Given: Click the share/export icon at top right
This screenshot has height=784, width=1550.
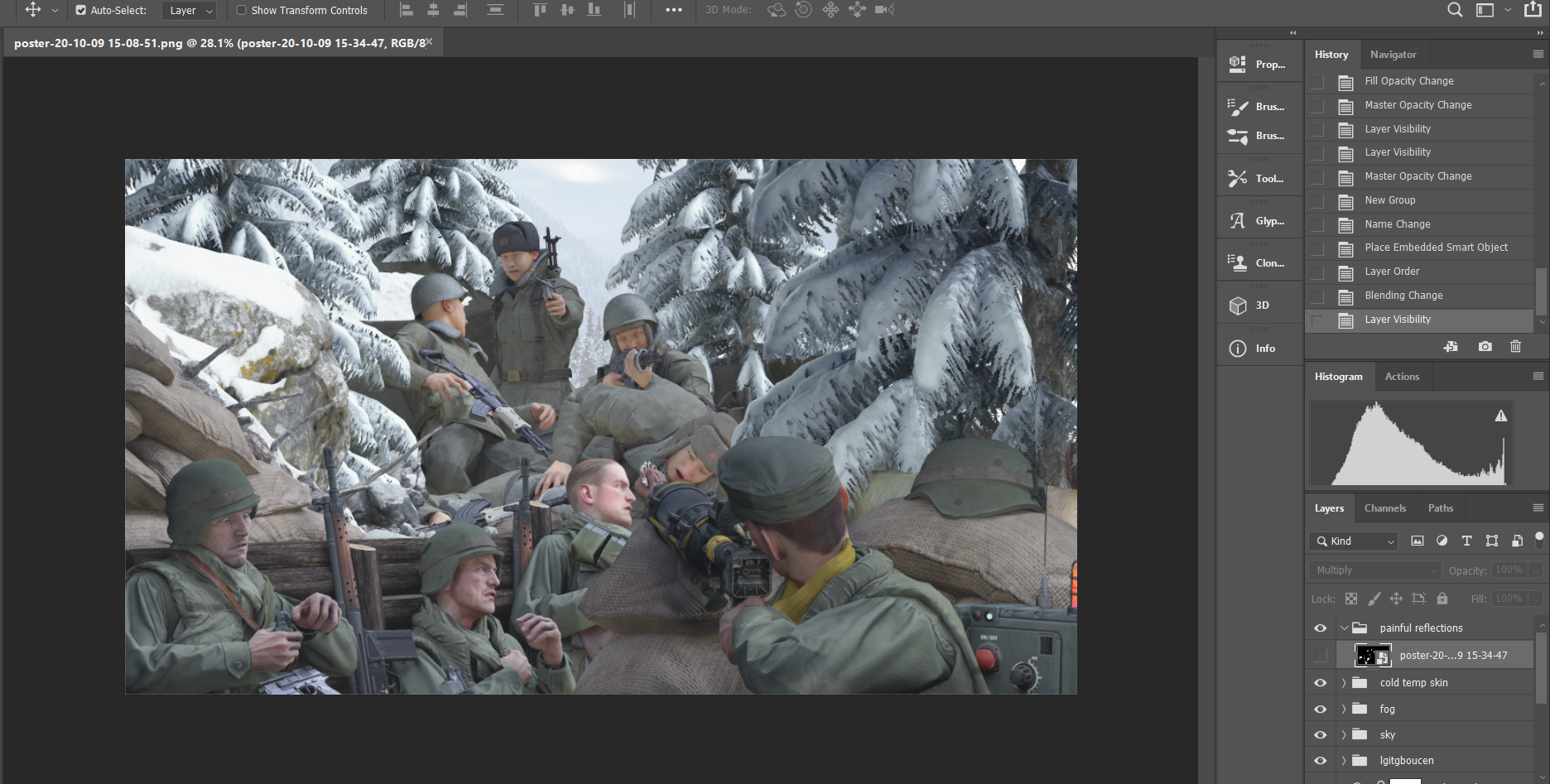Looking at the screenshot, I should 1533,10.
